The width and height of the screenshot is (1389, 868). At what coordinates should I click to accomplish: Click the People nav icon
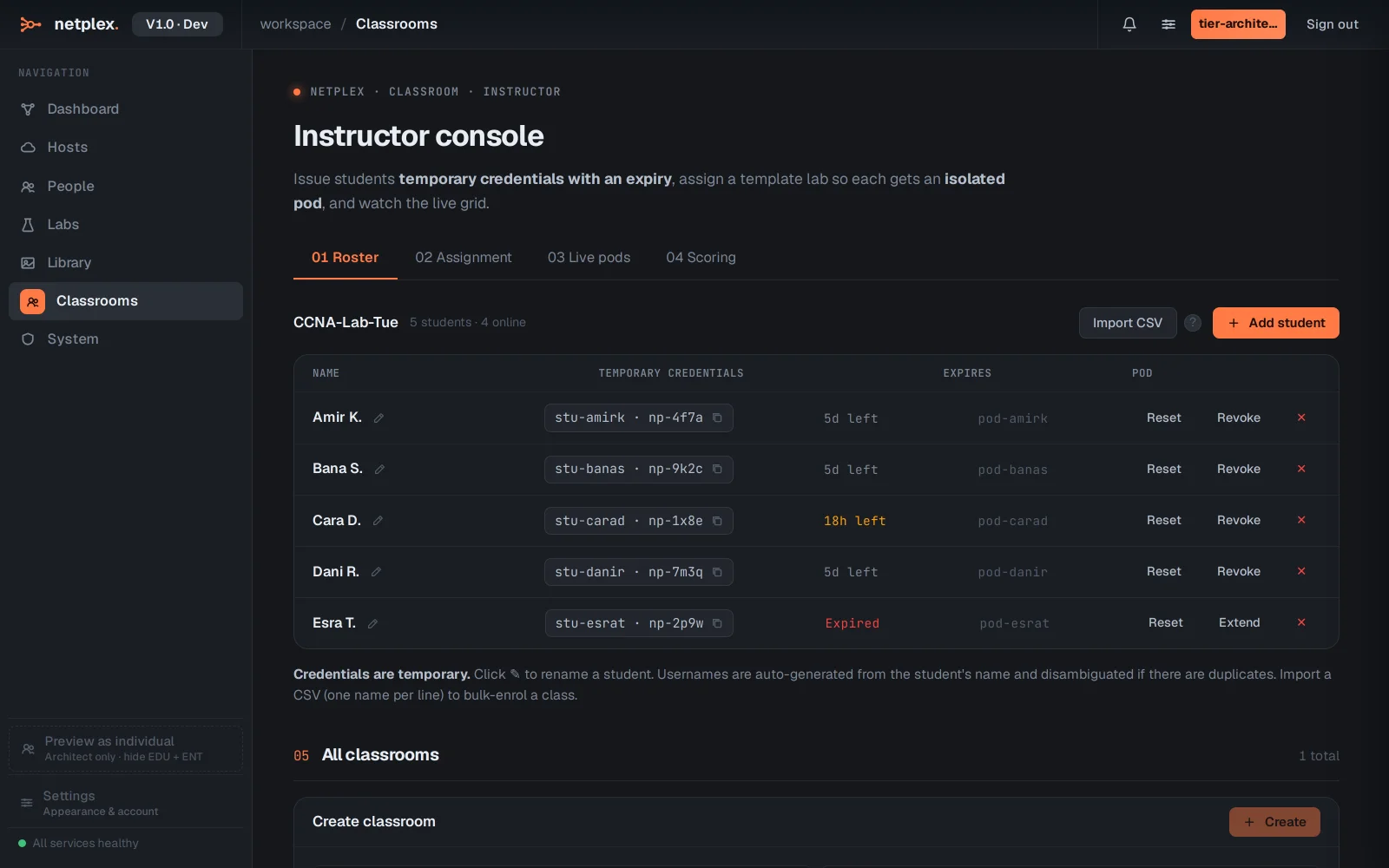point(28,187)
